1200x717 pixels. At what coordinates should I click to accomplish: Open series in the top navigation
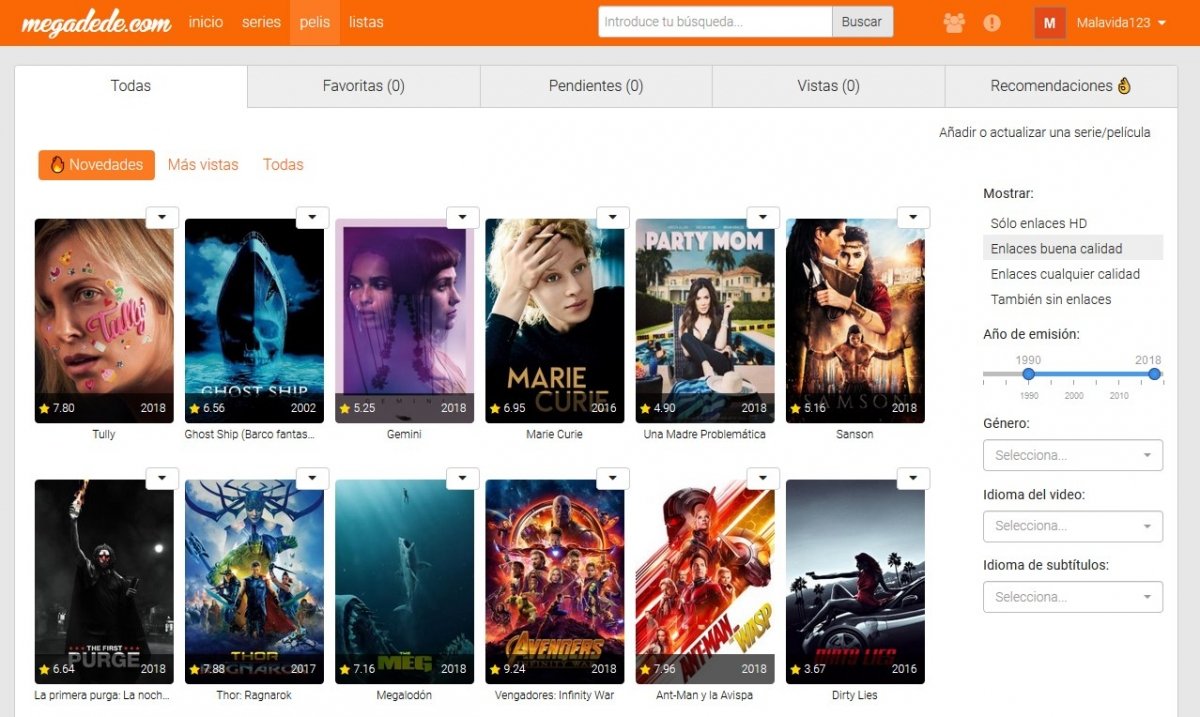(261, 22)
